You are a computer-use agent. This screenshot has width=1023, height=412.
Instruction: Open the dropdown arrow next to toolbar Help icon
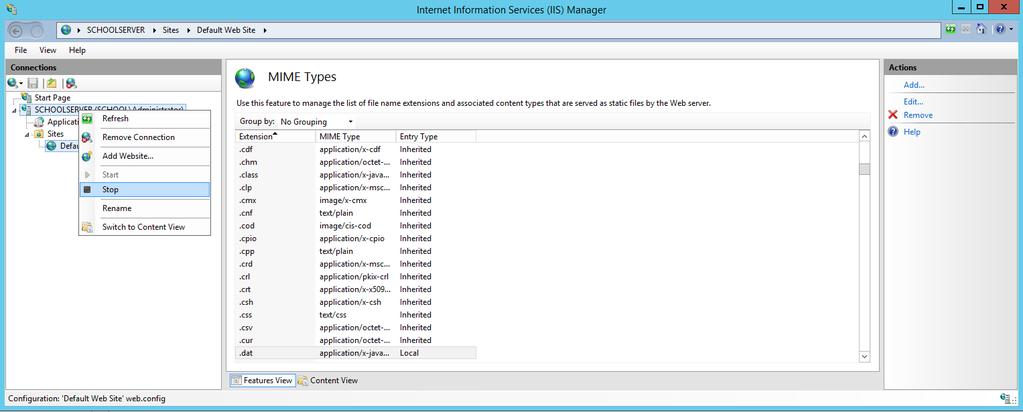[x=1009, y=30]
